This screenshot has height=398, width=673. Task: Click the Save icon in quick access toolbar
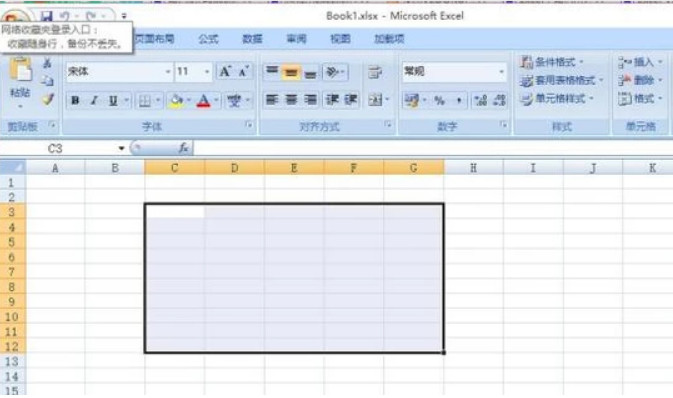click(x=46, y=16)
